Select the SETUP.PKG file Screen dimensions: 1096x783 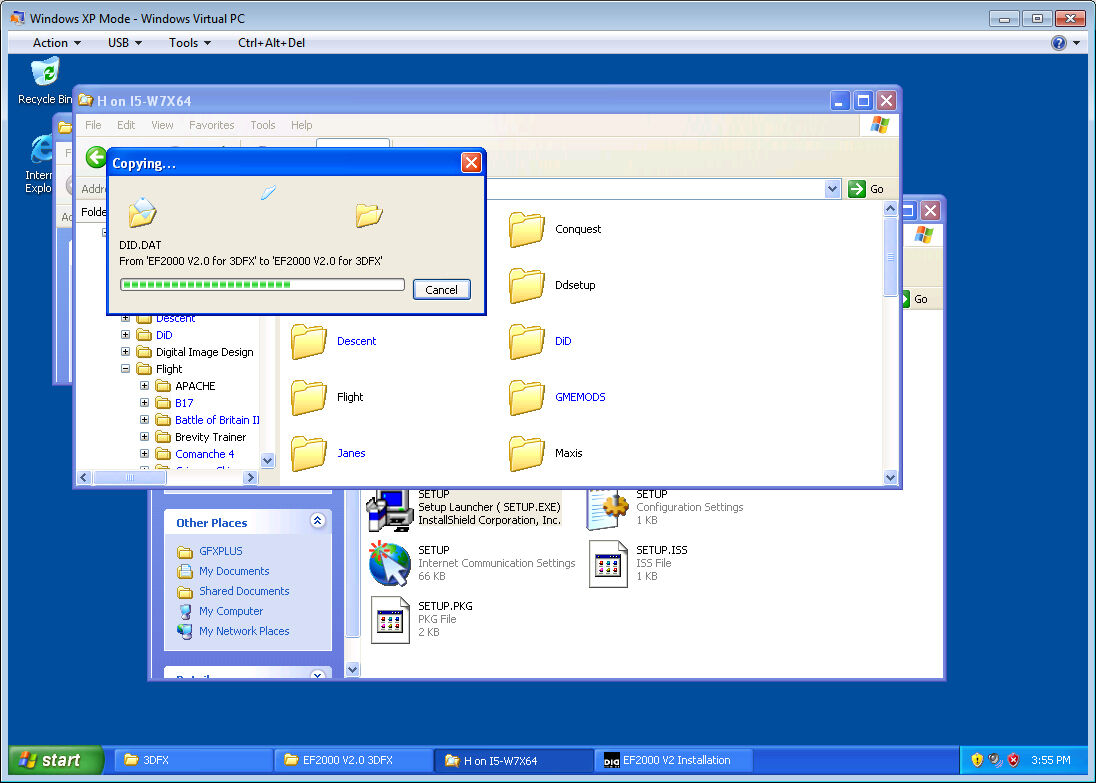[x=421, y=619]
